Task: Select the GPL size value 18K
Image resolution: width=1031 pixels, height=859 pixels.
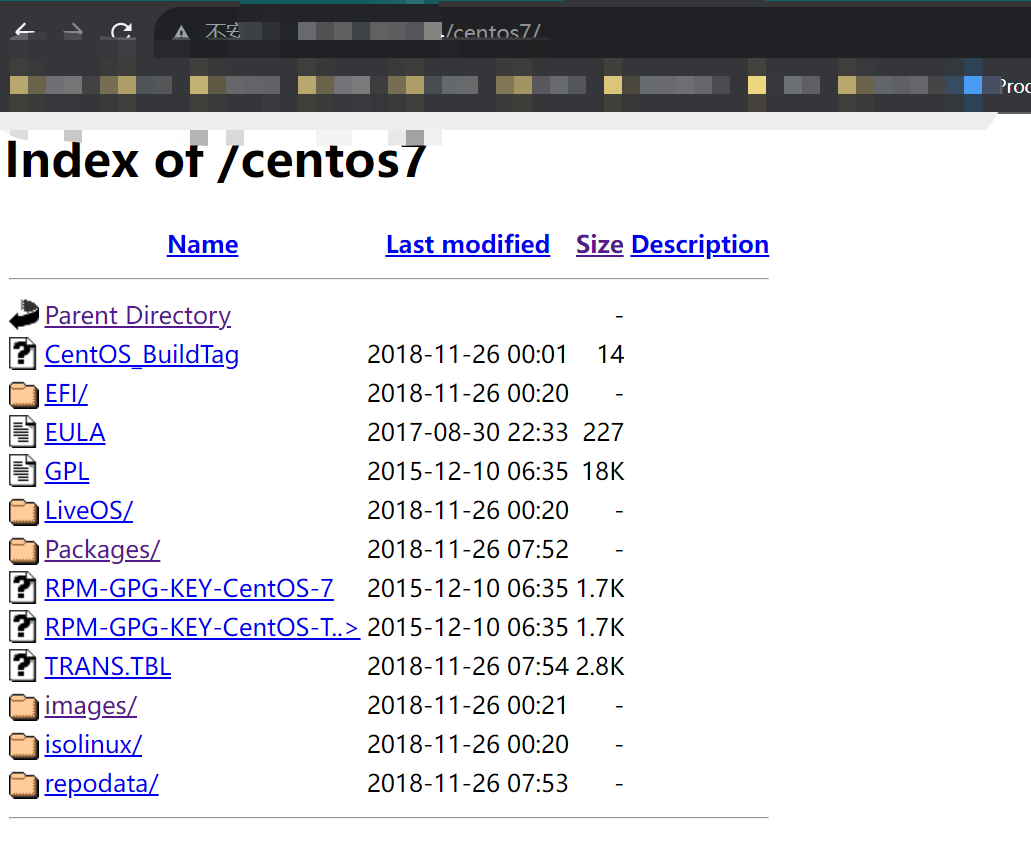Action: pyautogui.click(x=603, y=472)
